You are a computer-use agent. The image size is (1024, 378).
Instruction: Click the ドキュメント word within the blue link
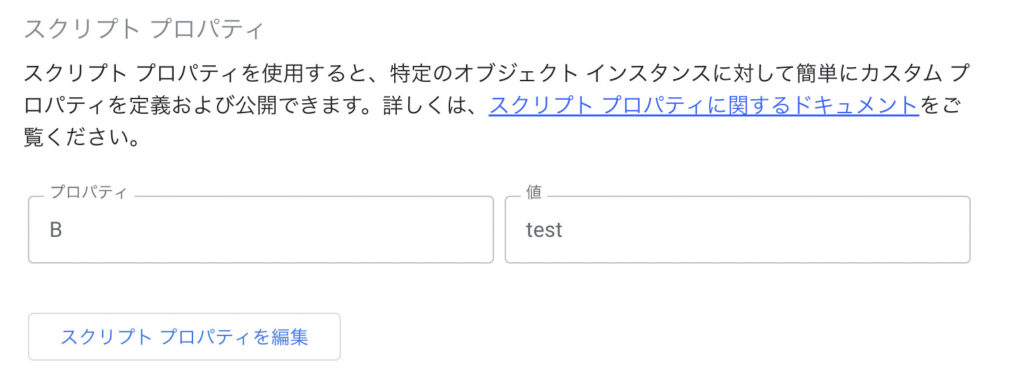pyautogui.click(x=856, y=106)
